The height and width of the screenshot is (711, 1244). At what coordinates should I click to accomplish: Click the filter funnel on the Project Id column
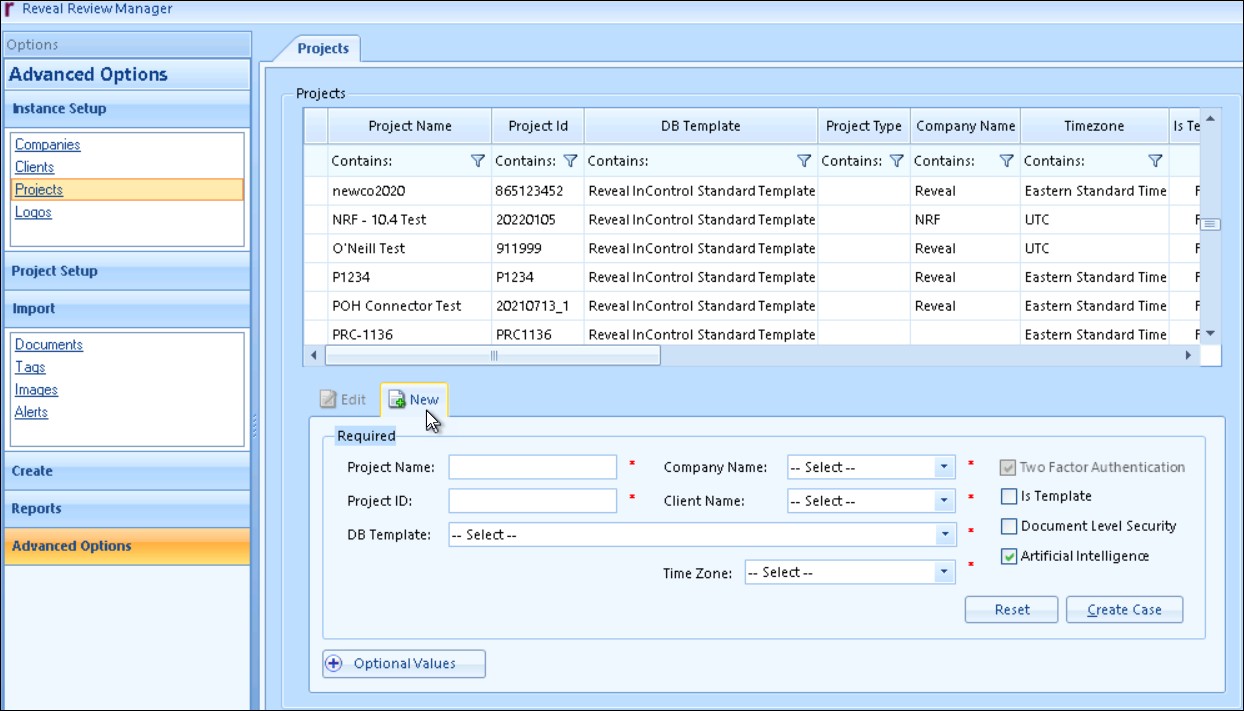pos(571,160)
